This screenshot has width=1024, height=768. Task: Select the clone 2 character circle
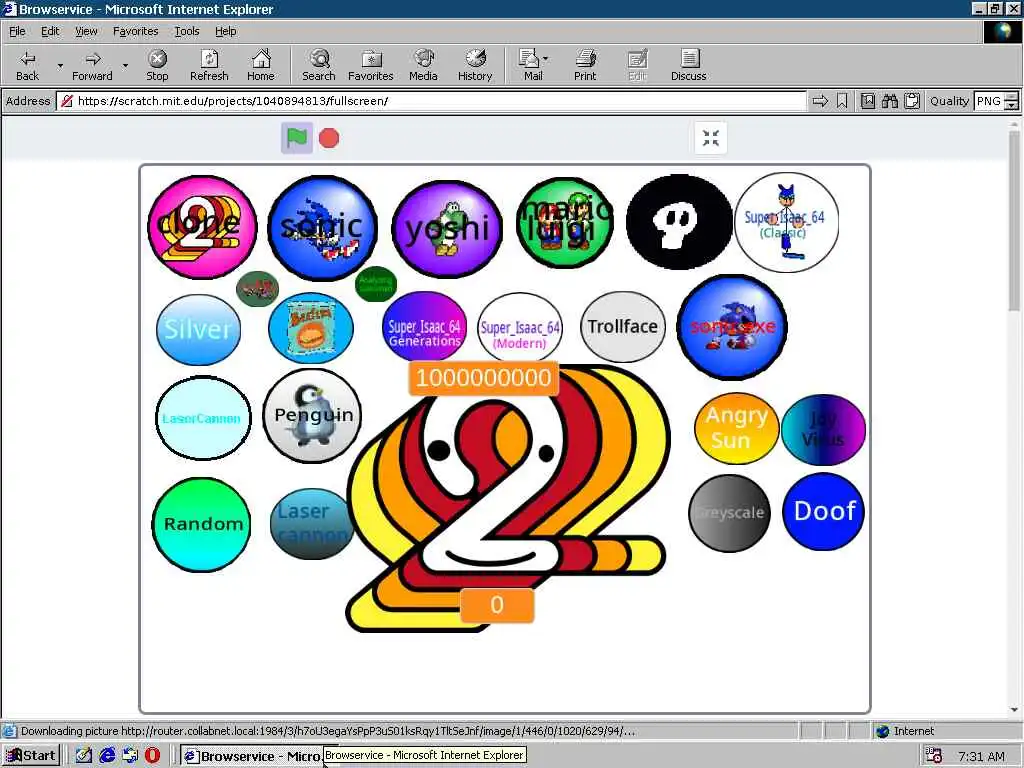coord(202,227)
